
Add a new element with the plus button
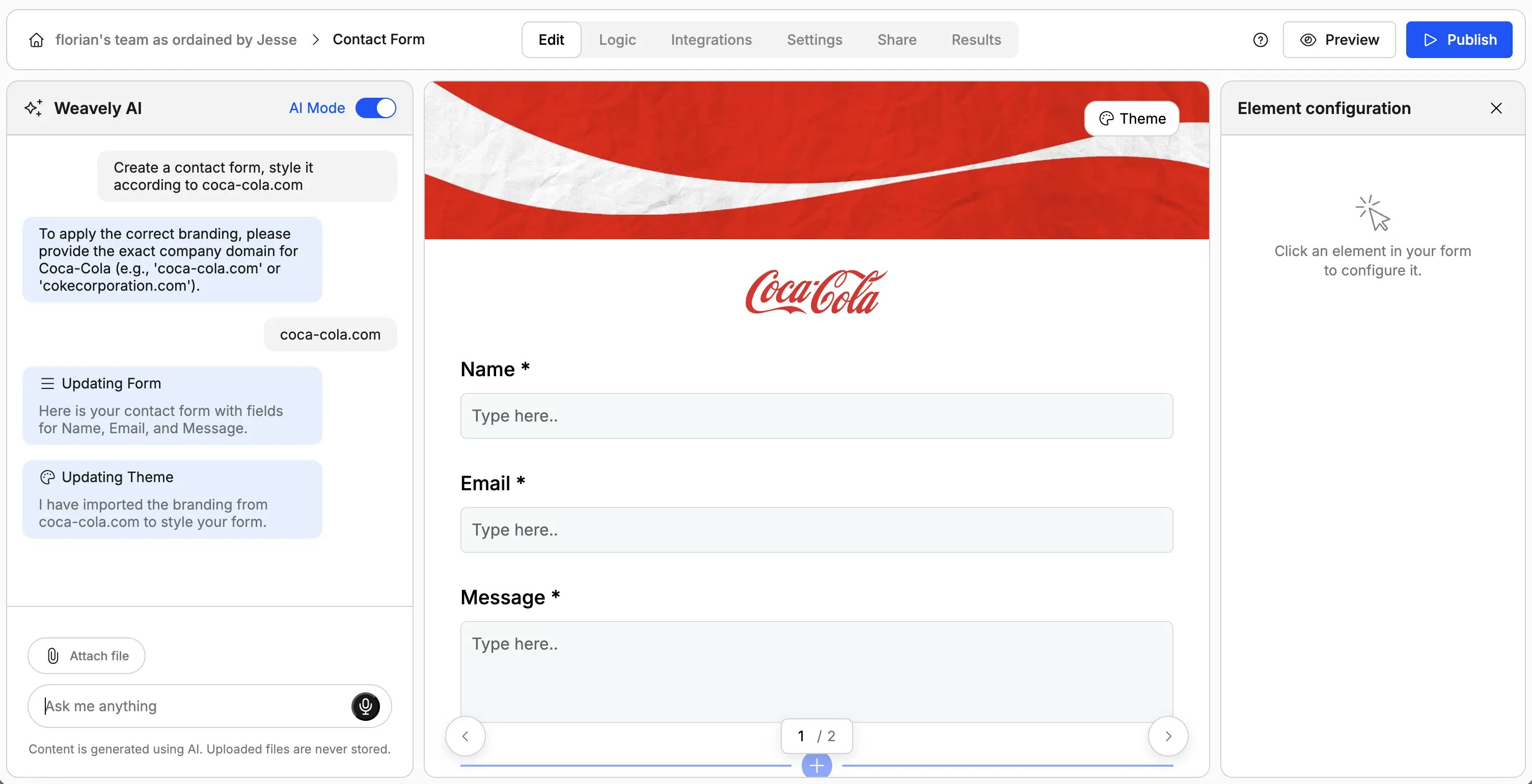click(816, 766)
